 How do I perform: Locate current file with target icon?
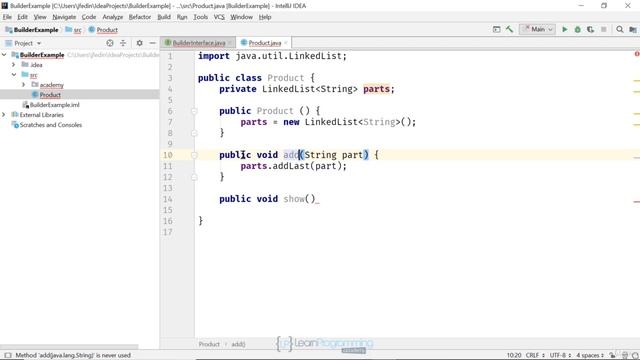pyautogui.click(x=110, y=43)
